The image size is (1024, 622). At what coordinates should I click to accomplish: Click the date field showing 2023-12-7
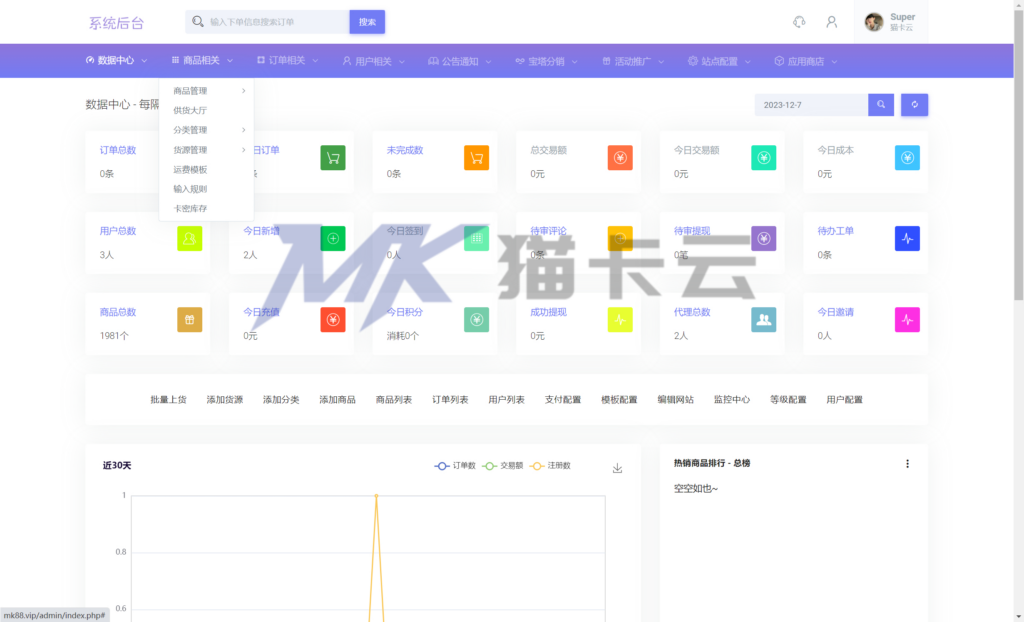tap(811, 105)
